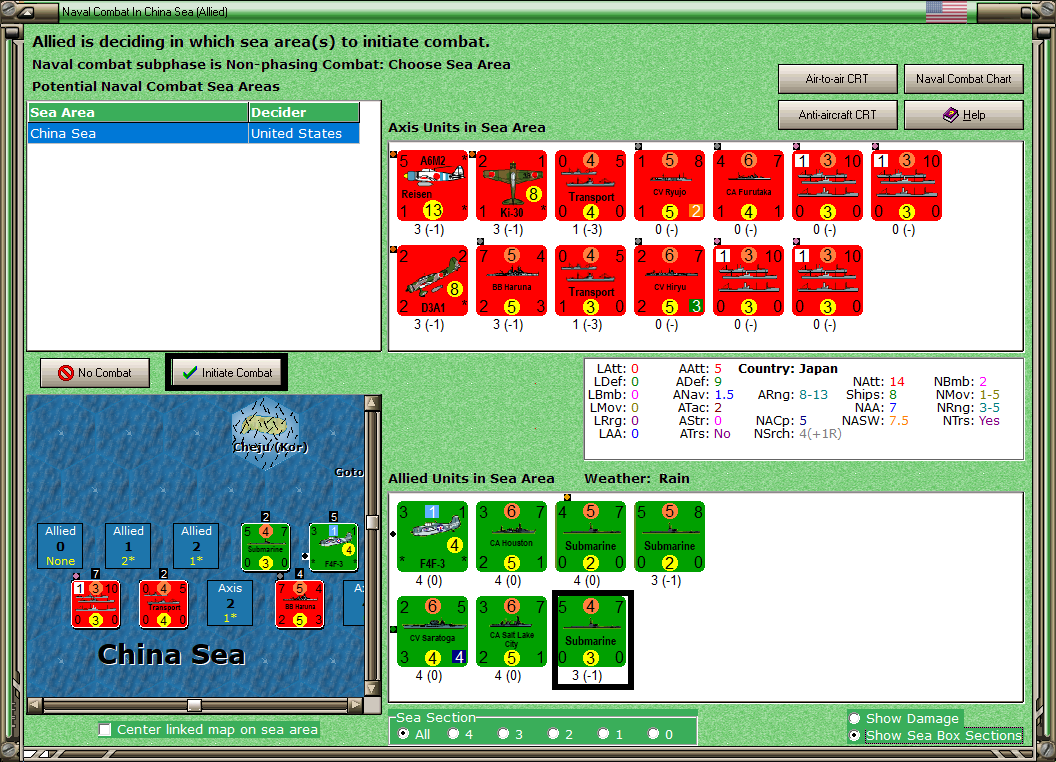Select the CA Houston cruiser unit
Screen dimensions: 1056x762
pos(511,536)
